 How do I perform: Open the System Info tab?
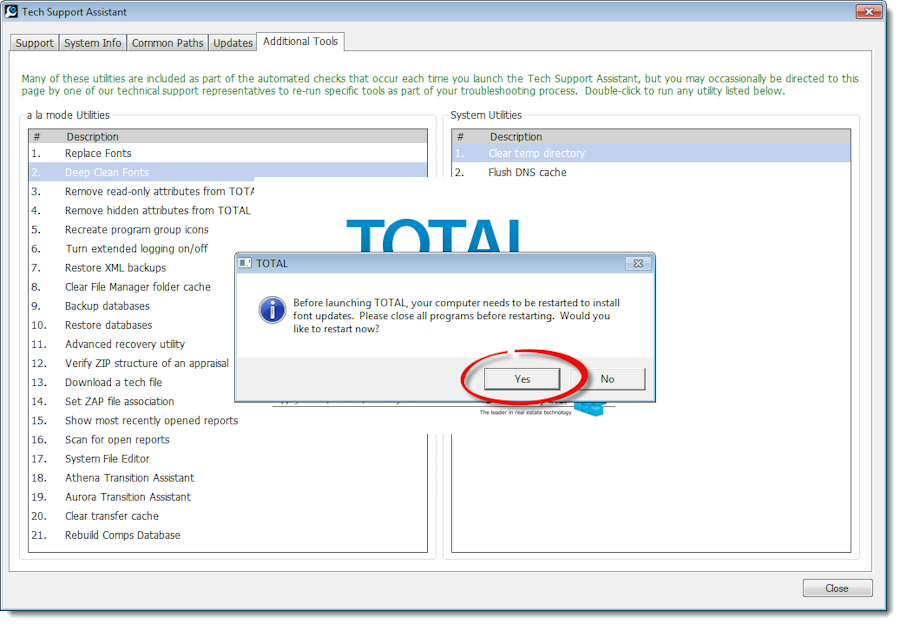click(x=92, y=43)
